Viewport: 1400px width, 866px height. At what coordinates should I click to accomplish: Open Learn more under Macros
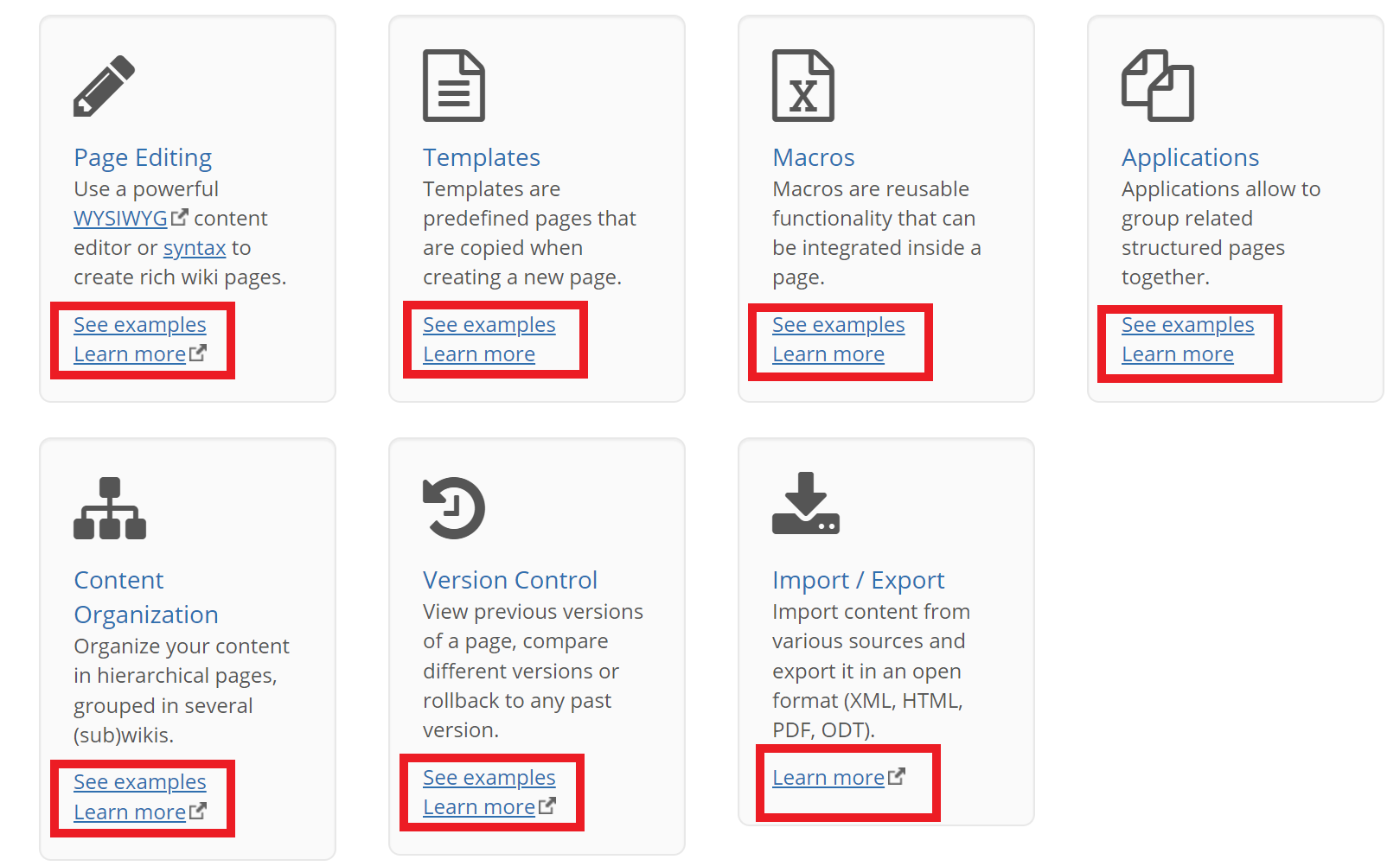click(828, 354)
